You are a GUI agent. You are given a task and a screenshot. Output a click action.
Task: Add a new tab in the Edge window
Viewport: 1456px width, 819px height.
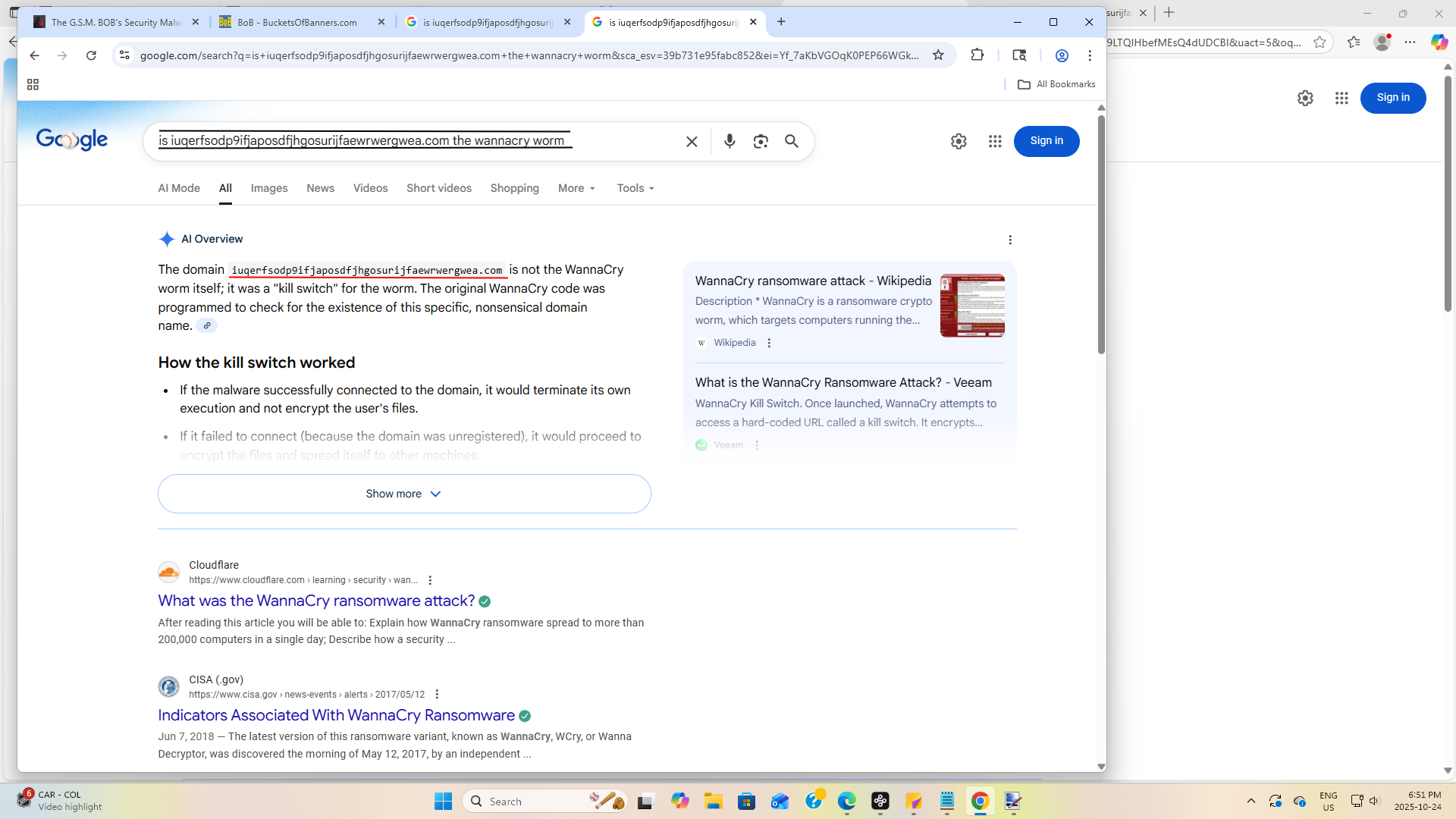1169,12
